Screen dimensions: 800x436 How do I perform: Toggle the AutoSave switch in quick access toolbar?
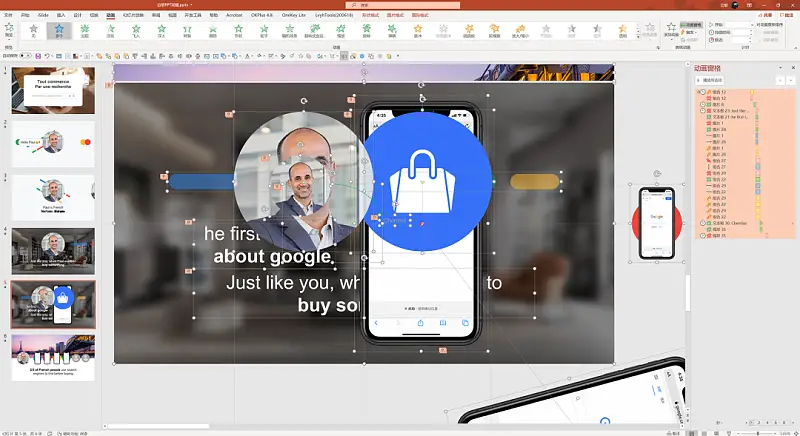[x=24, y=56]
